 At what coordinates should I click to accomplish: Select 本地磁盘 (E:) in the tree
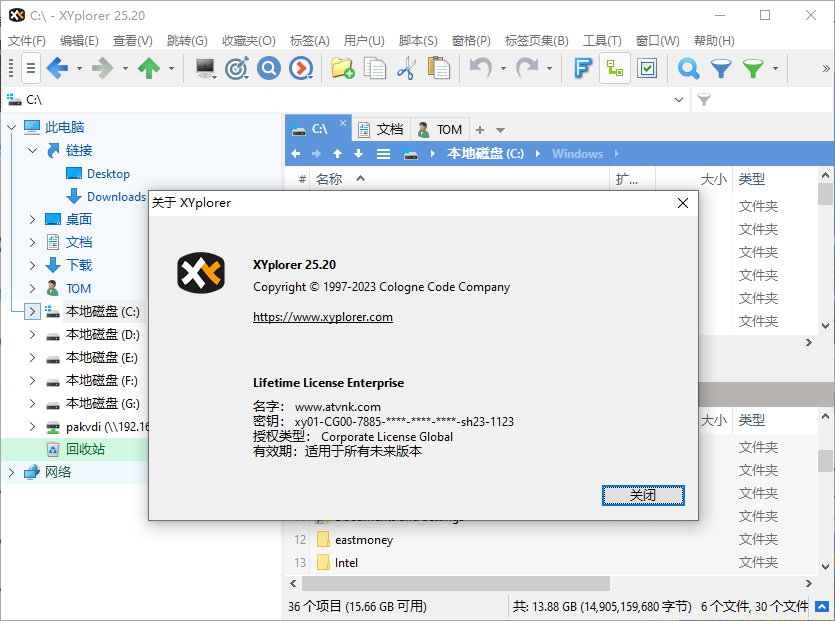click(x=102, y=357)
